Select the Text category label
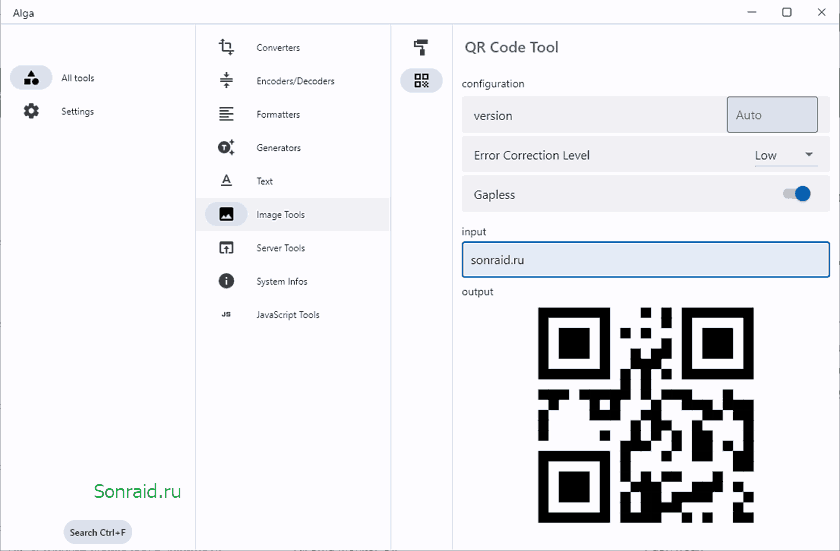Viewport: 840px width, 551px height. [x=265, y=181]
